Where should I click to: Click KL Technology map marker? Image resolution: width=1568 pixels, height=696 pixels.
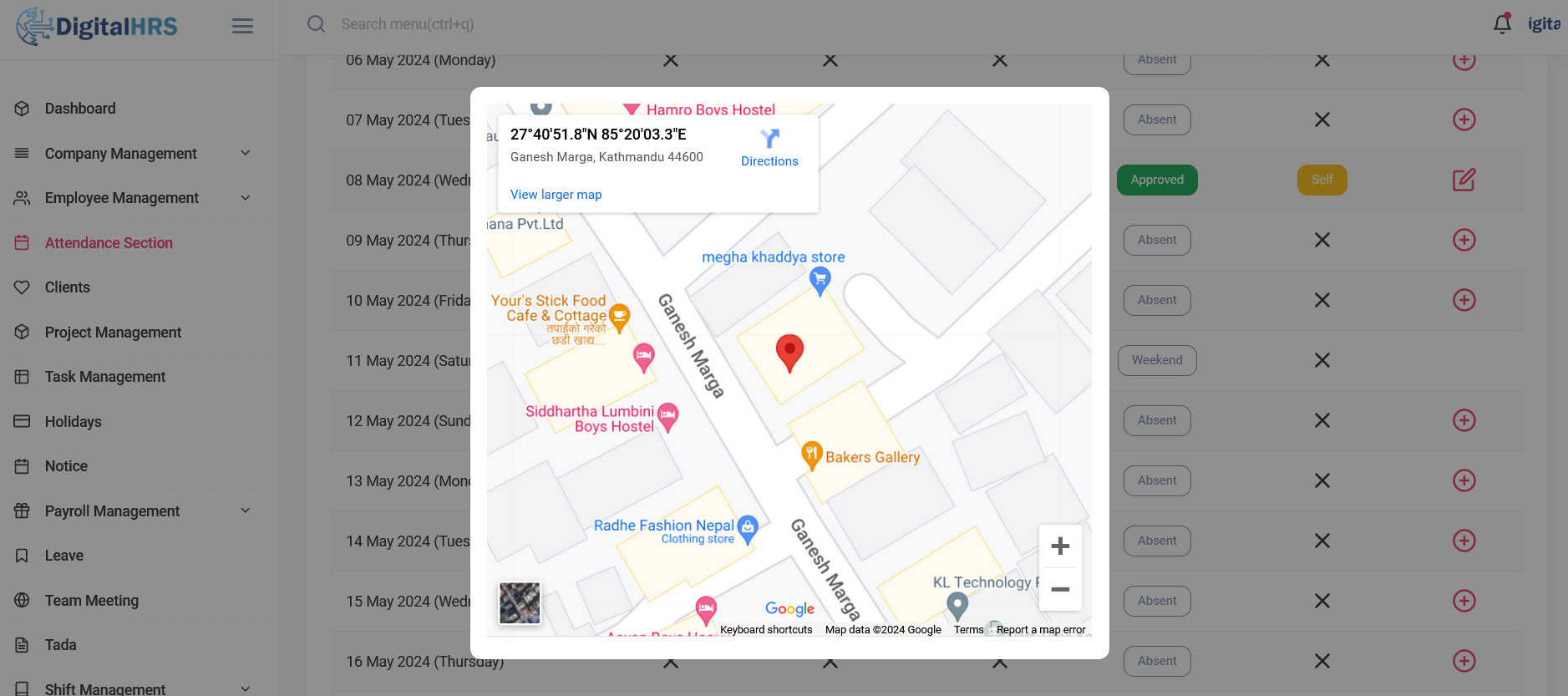[x=957, y=606]
